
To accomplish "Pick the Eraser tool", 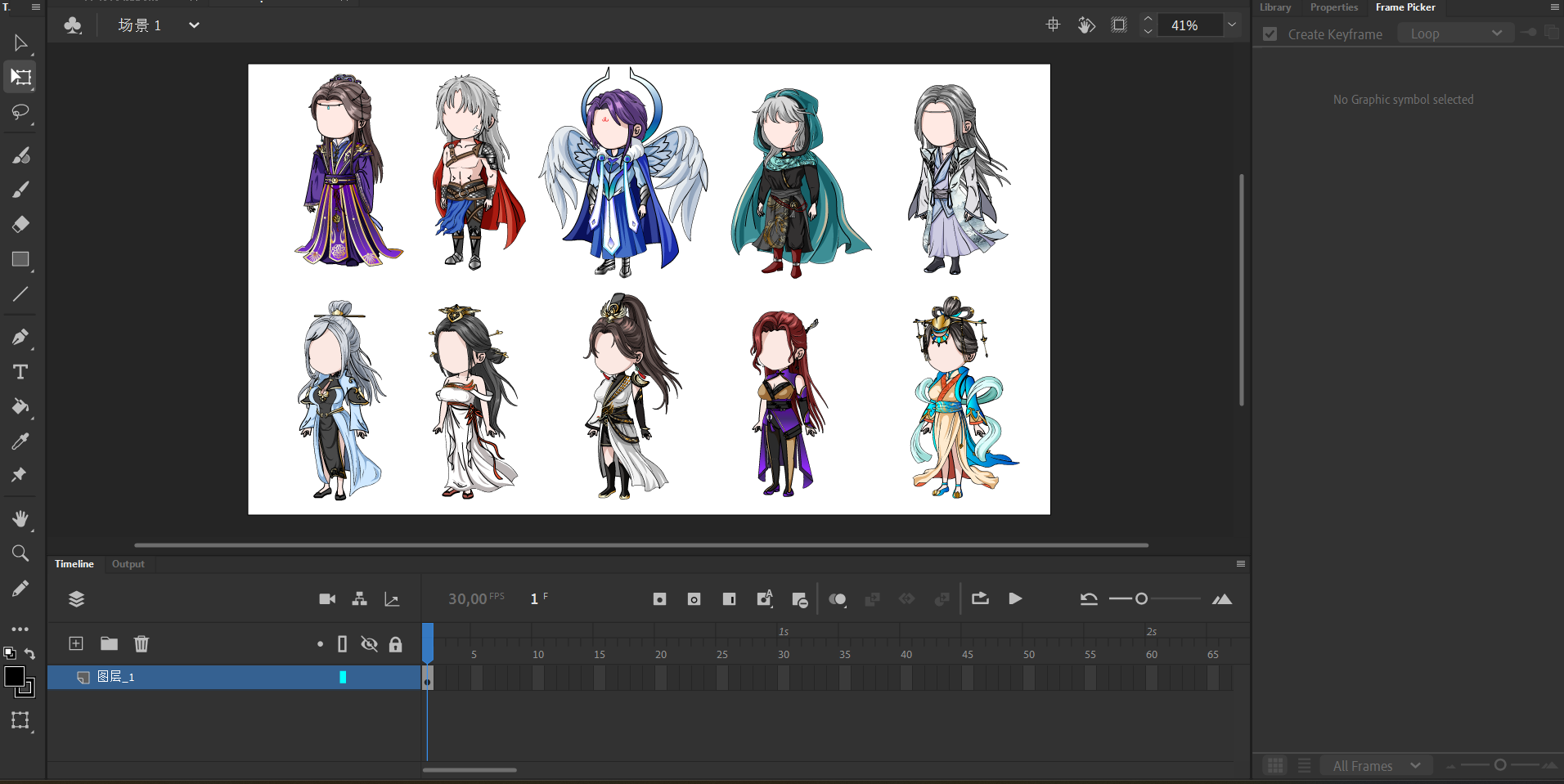I will [x=20, y=224].
